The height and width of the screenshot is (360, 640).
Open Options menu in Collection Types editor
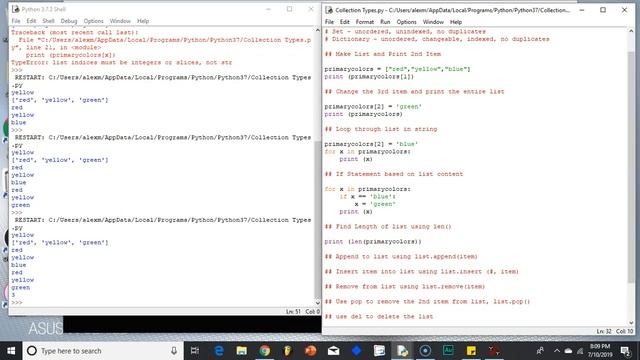point(407,22)
